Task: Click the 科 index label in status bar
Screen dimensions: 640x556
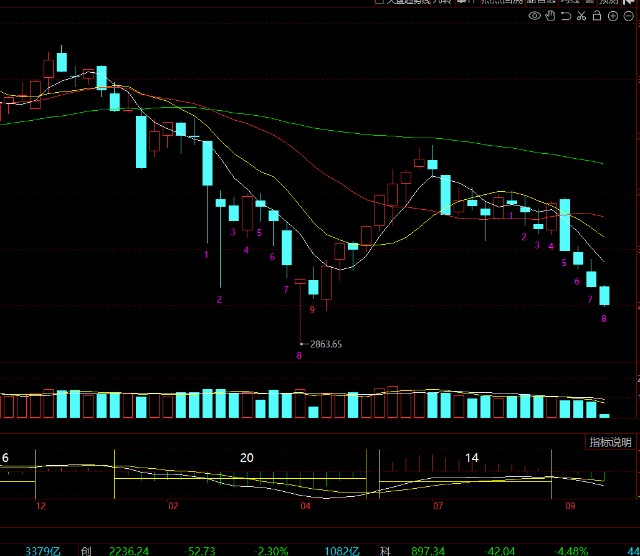Action: pos(385,551)
